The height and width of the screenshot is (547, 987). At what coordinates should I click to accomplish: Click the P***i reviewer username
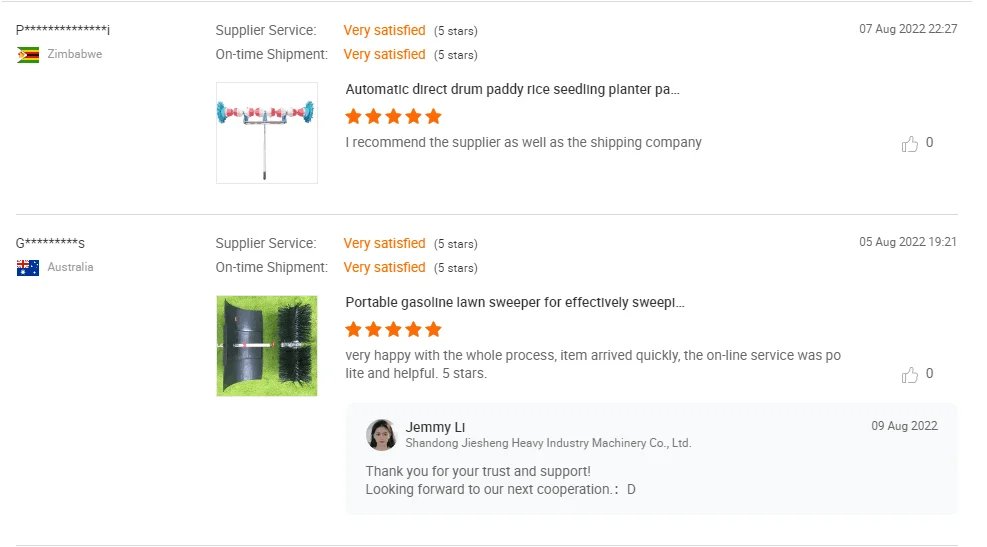[63, 30]
